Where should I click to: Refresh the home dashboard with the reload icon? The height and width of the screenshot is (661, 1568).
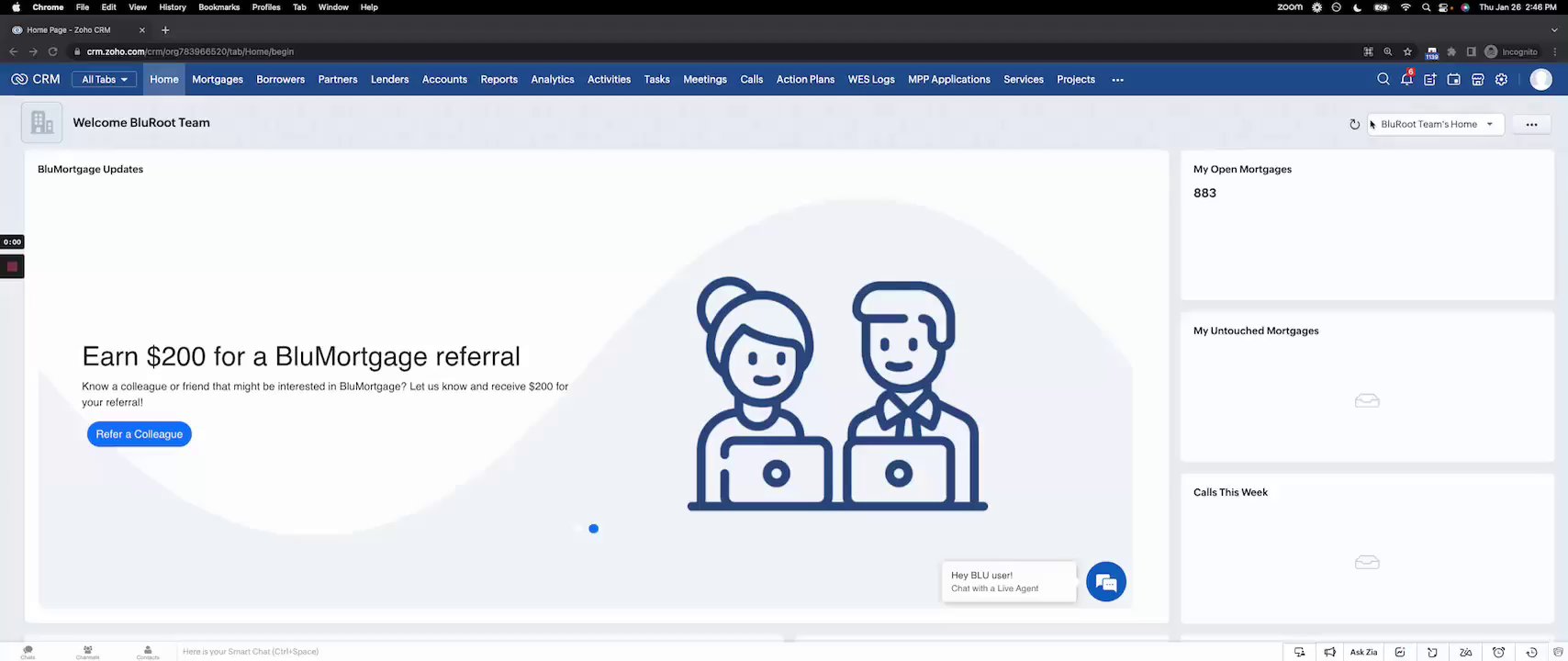[x=1354, y=124]
